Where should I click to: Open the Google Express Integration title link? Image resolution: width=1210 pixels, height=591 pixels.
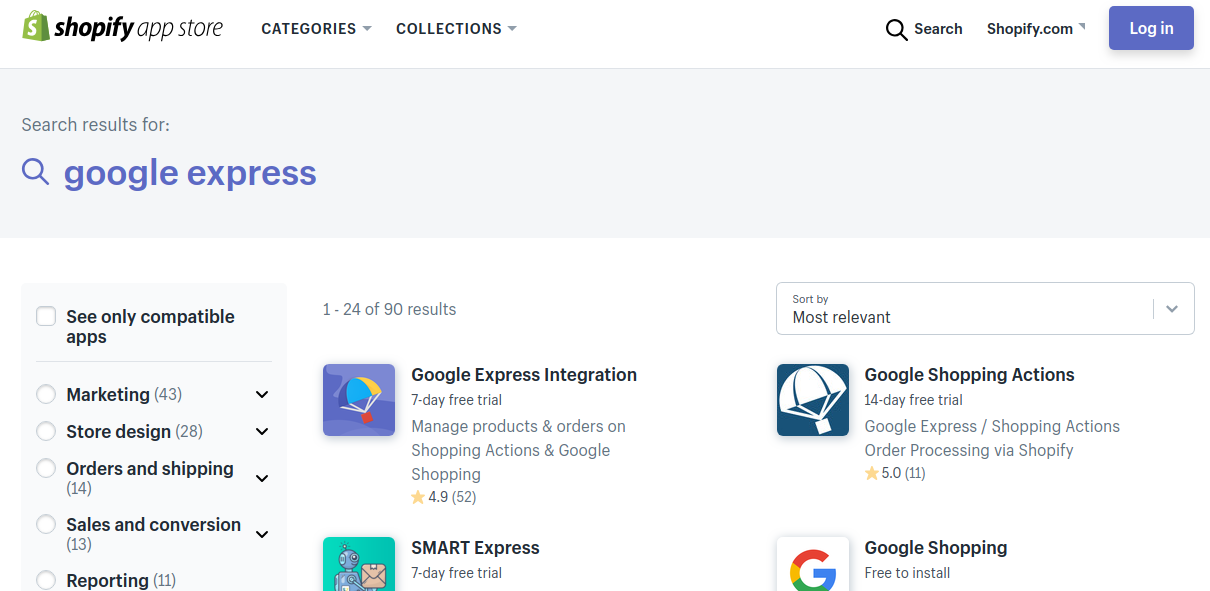point(524,375)
